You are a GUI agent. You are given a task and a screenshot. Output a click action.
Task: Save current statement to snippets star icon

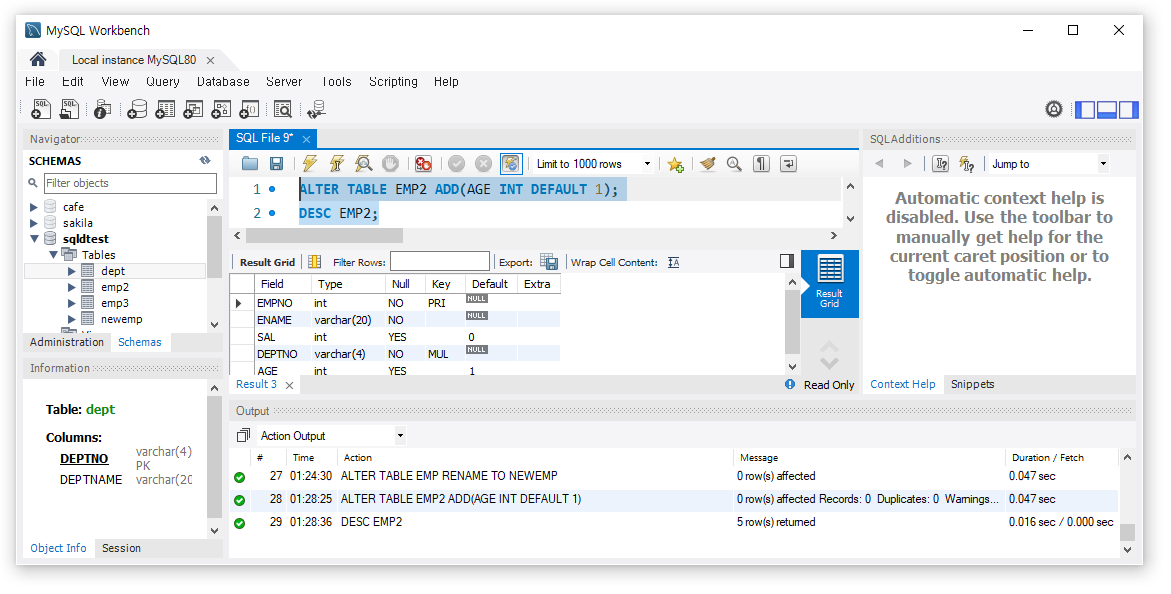[x=675, y=164]
